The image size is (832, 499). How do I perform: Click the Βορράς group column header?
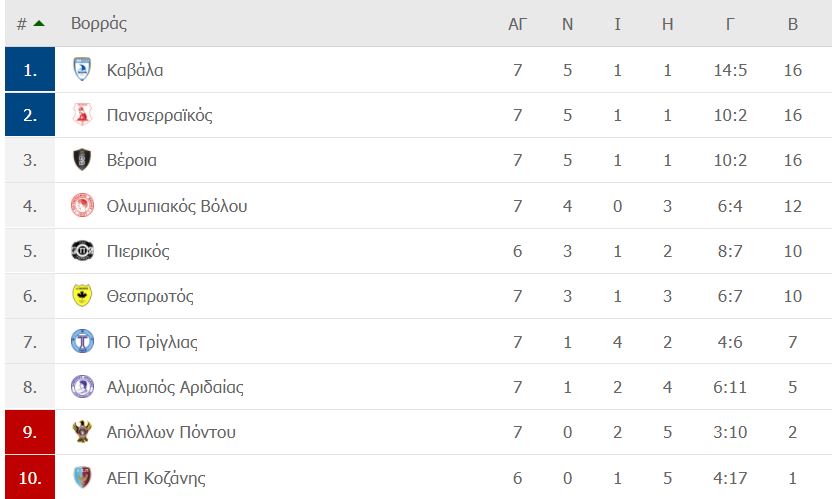point(99,24)
